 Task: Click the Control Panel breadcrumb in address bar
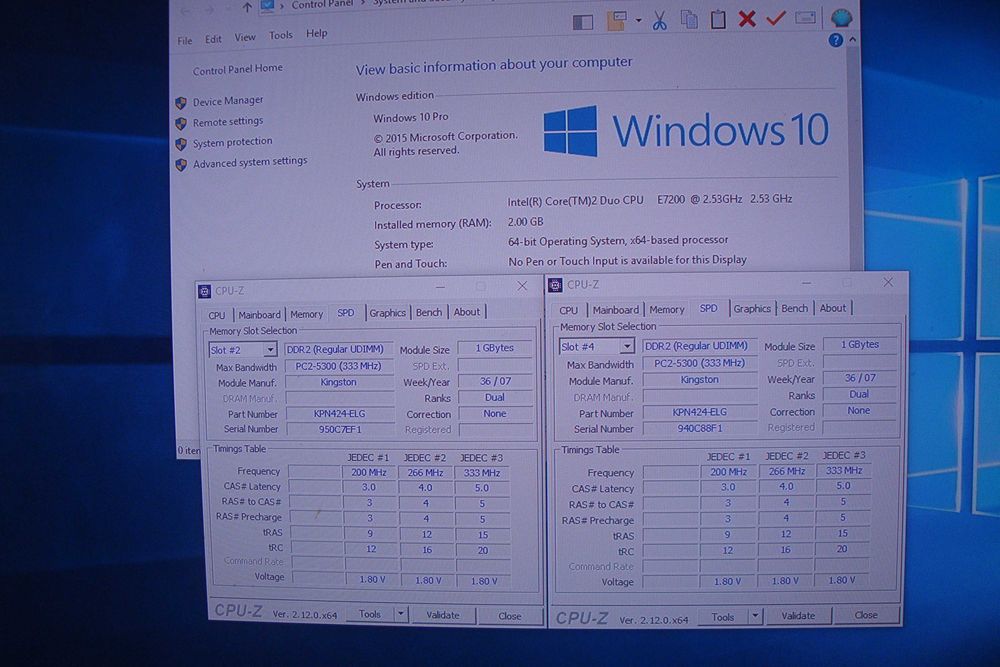point(322,5)
